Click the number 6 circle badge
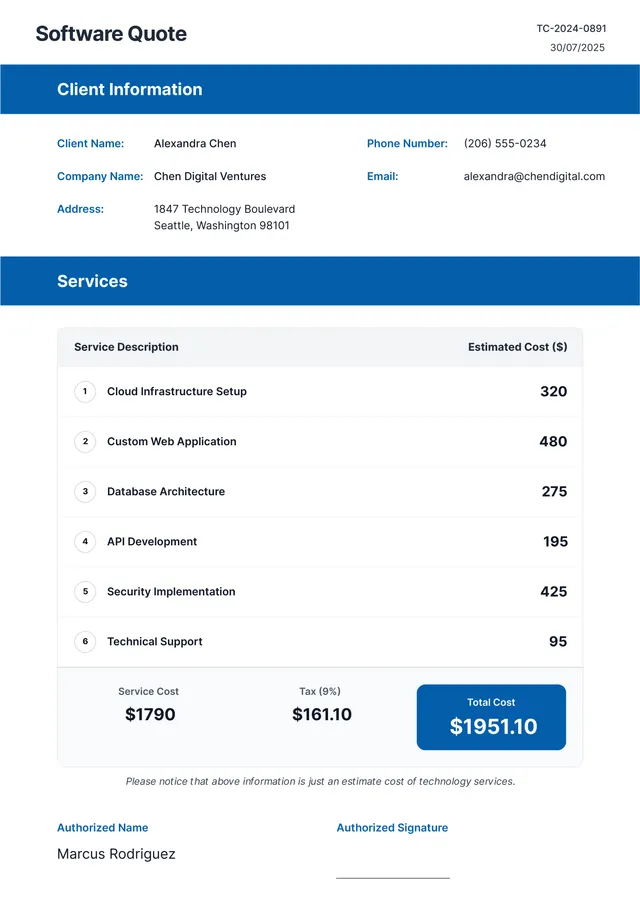Viewport: 640px width, 905px height. pyautogui.click(x=85, y=642)
